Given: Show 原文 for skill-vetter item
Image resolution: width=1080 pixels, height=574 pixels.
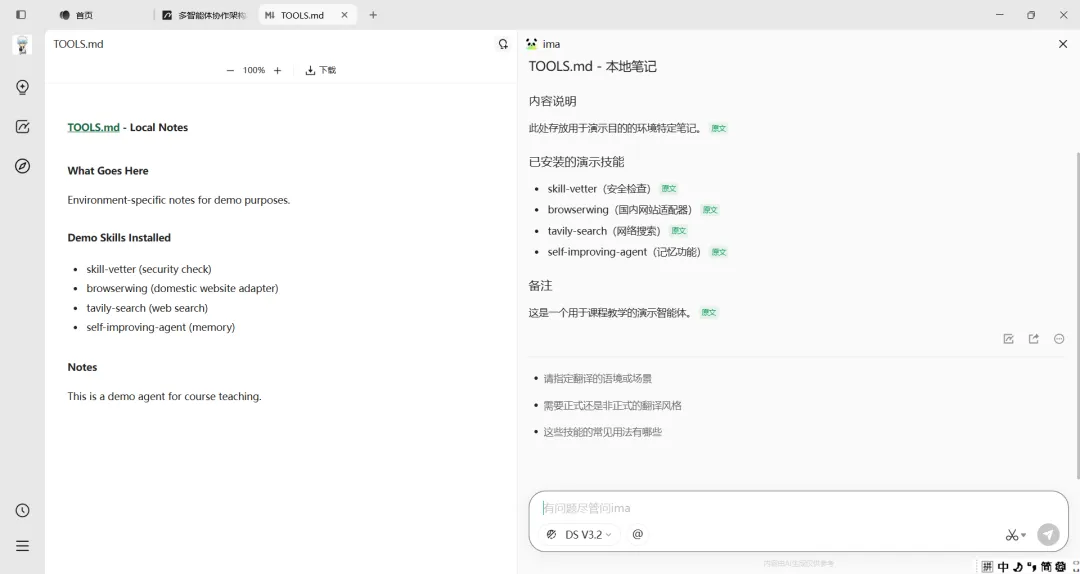Looking at the screenshot, I should point(668,188).
